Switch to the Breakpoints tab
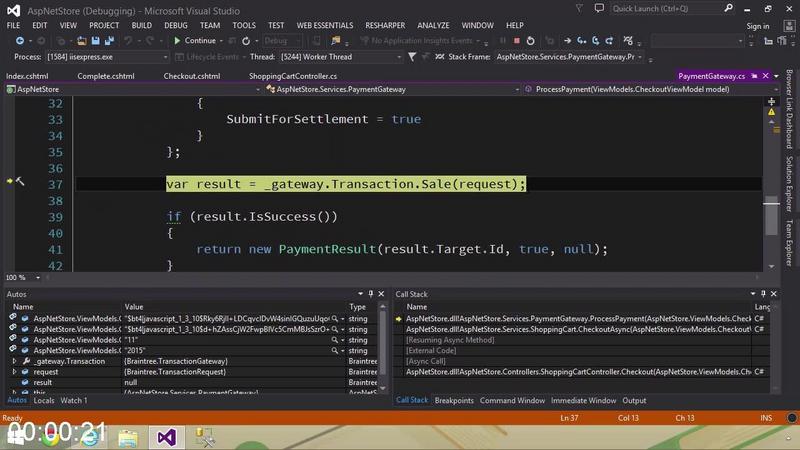800x450 pixels. 454,401
